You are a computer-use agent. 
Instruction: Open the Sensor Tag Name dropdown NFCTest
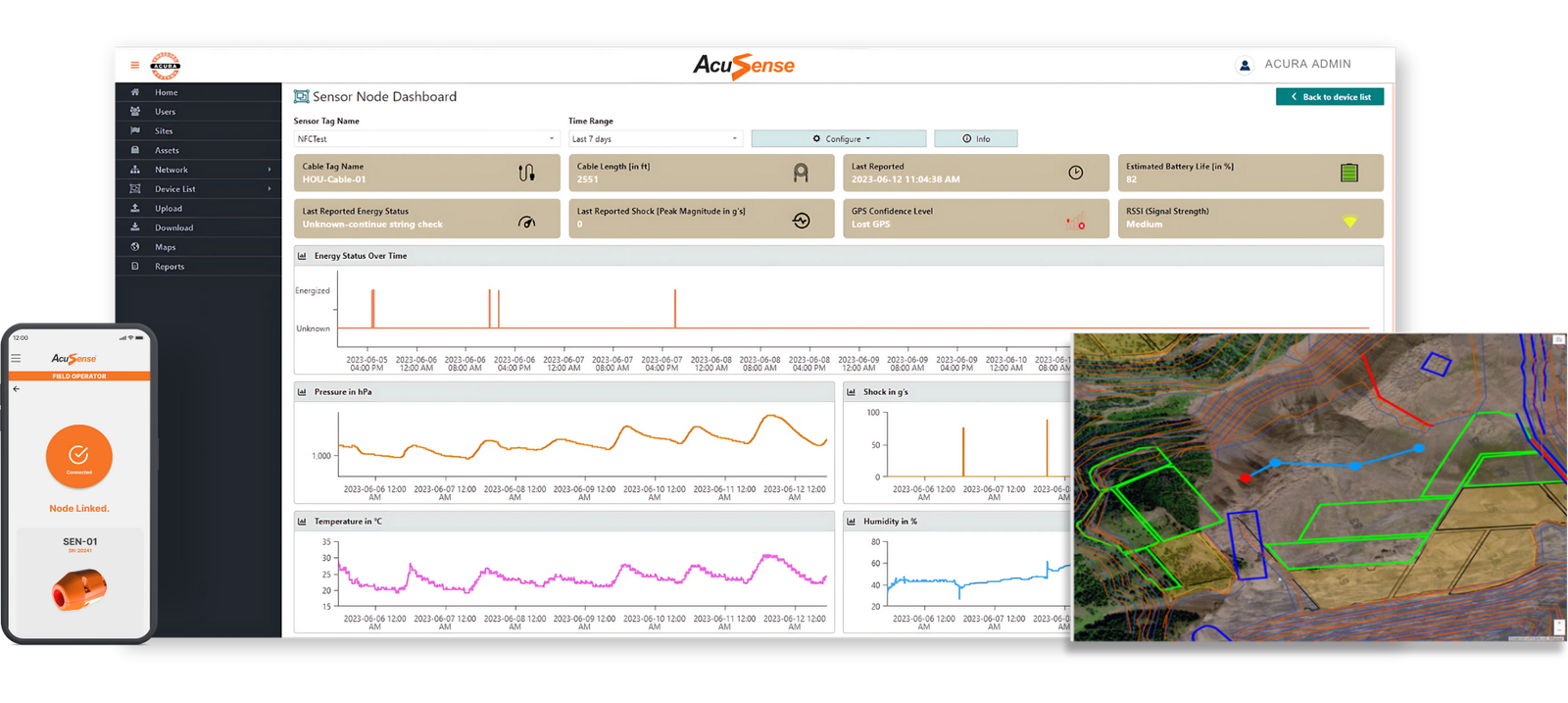(x=426, y=139)
